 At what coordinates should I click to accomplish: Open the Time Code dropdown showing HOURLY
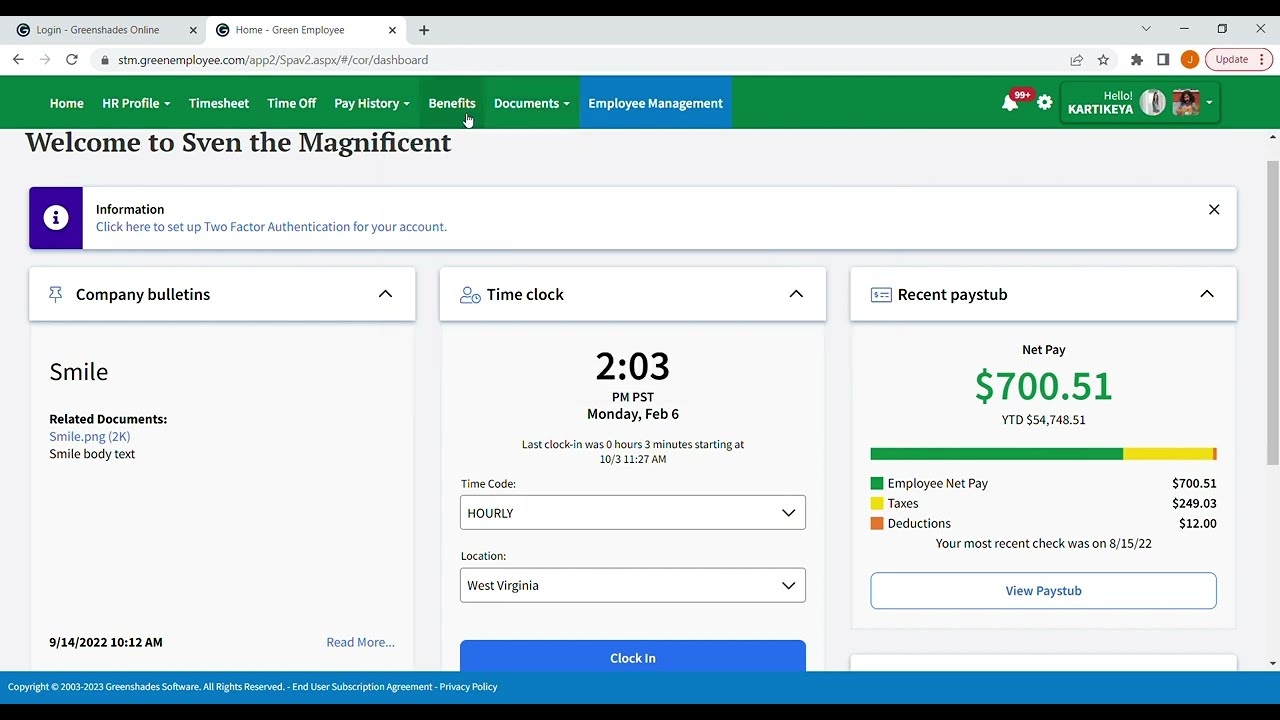pyautogui.click(x=632, y=512)
